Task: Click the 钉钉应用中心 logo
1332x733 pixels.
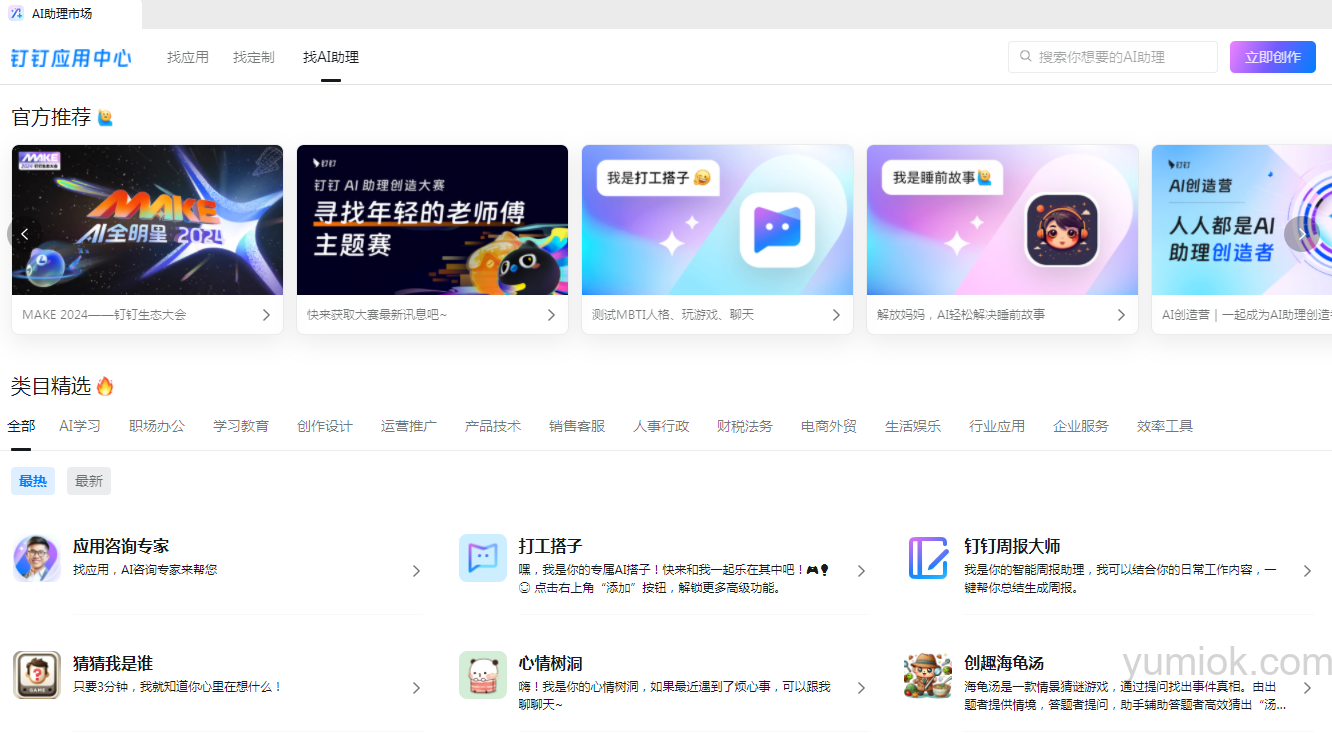Action: (x=70, y=57)
